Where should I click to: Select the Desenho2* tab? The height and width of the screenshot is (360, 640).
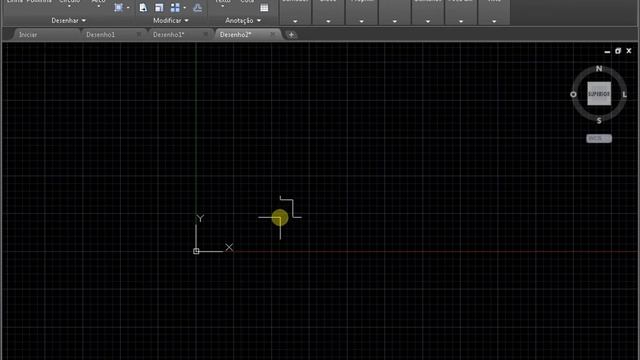[236, 35]
